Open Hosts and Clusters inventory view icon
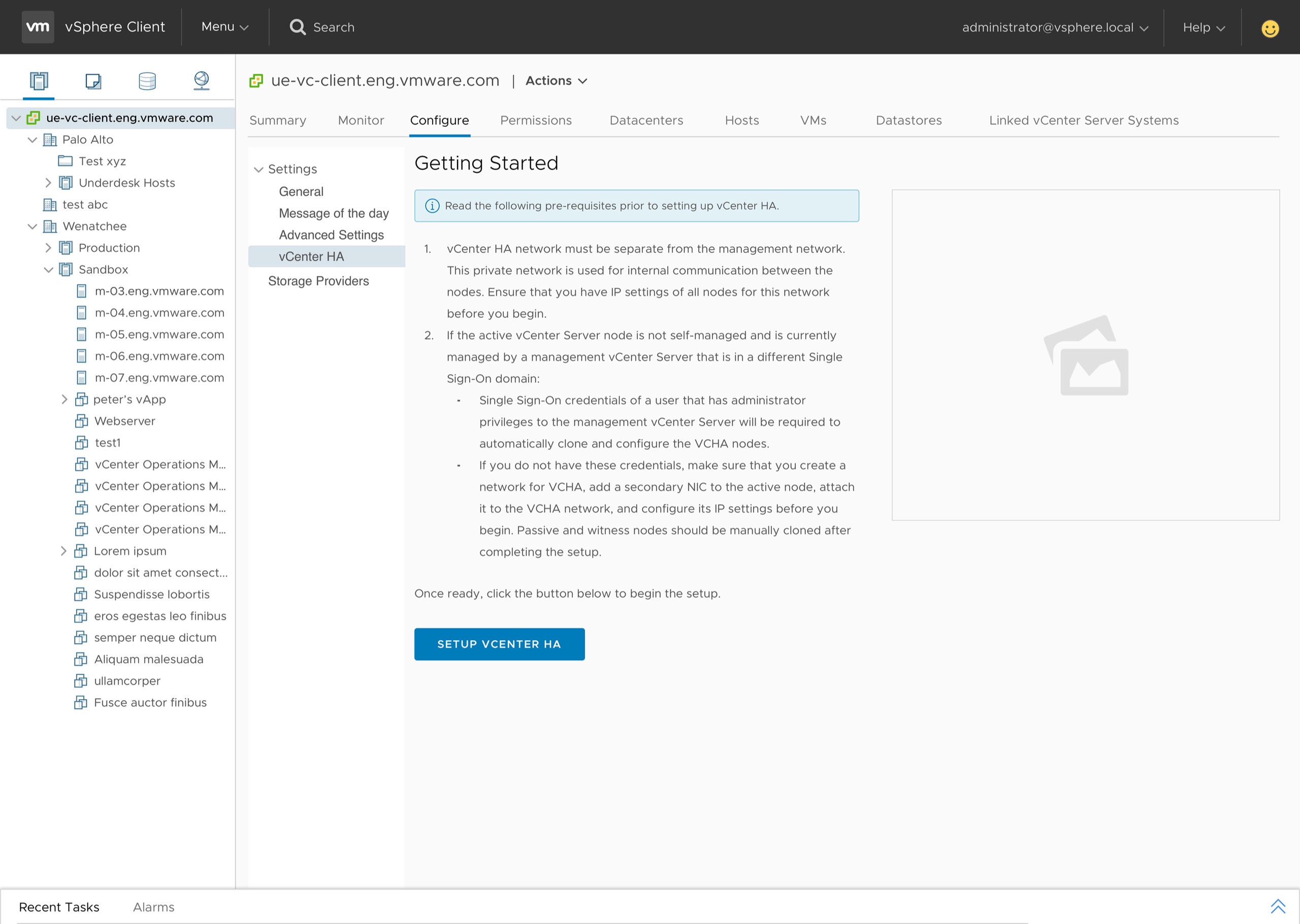The height and width of the screenshot is (924, 1300). click(x=39, y=81)
